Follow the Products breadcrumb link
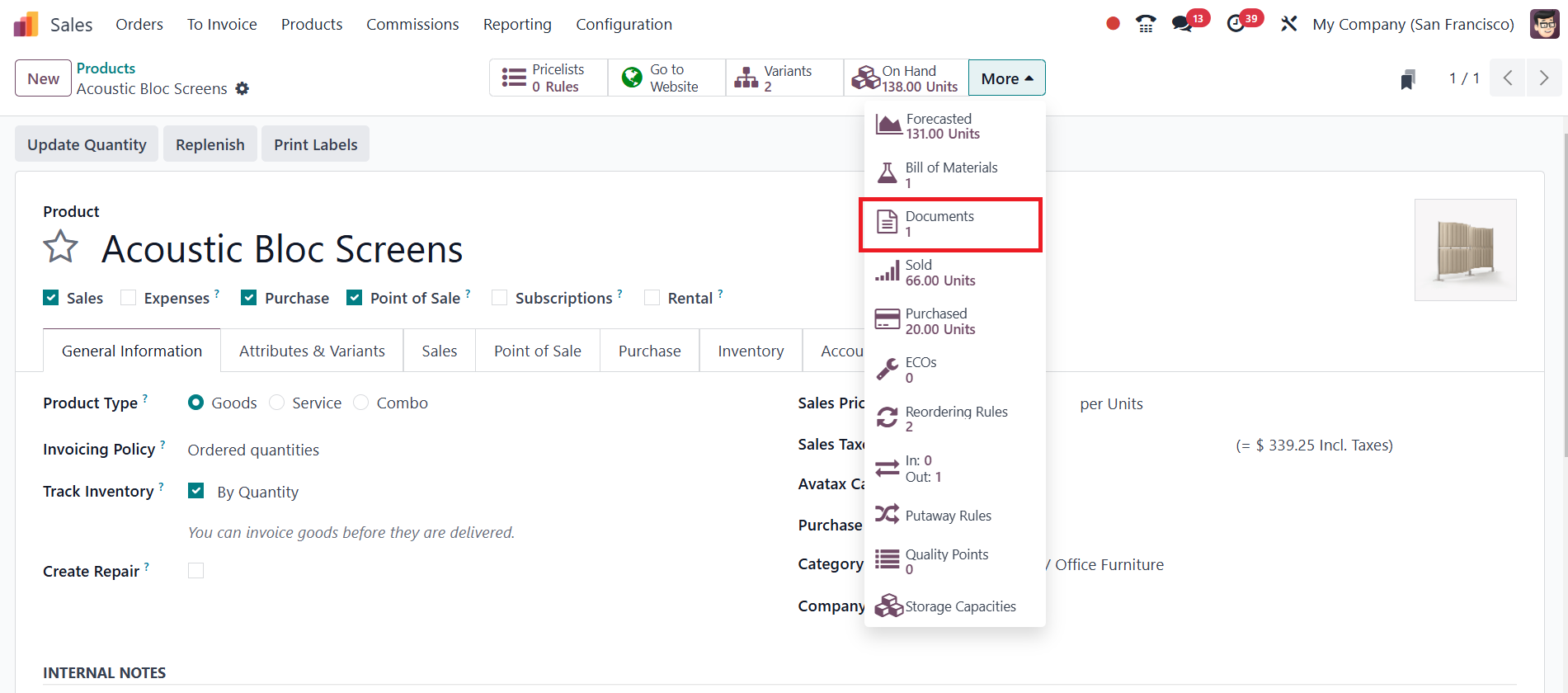This screenshot has height=693, width=1568. point(106,68)
